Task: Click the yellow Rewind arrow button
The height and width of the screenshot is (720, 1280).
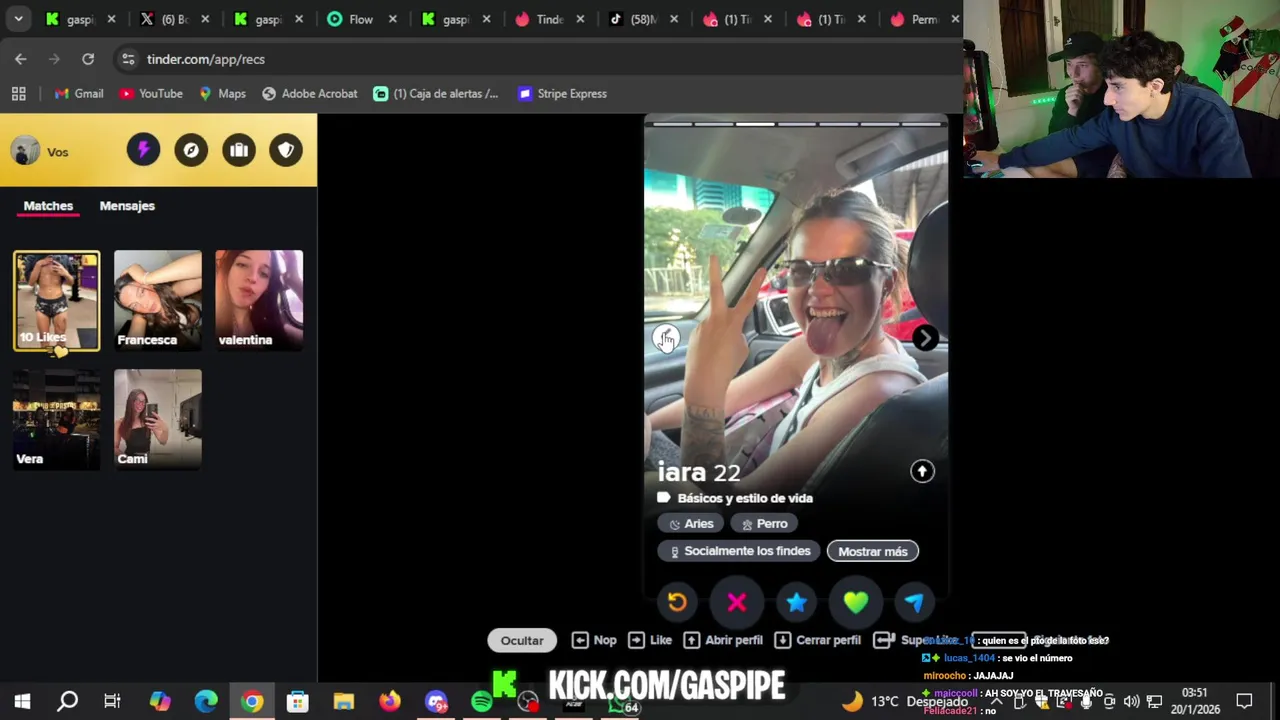Action: pos(677,602)
